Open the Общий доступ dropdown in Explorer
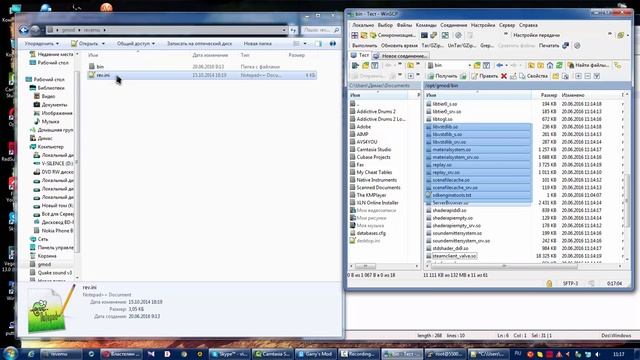The height and width of the screenshot is (360, 640). coord(136,43)
